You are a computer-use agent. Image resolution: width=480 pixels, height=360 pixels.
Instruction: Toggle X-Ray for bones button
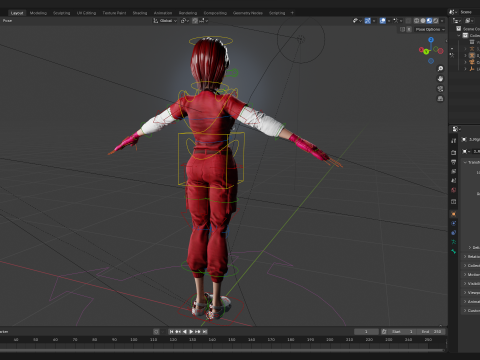(x=408, y=21)
